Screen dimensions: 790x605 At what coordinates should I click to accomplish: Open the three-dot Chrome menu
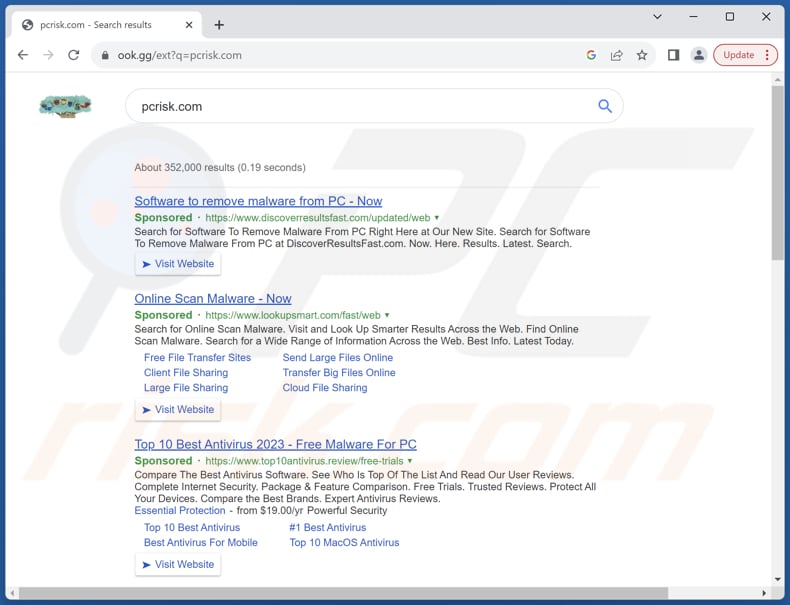tap(767, 55)
